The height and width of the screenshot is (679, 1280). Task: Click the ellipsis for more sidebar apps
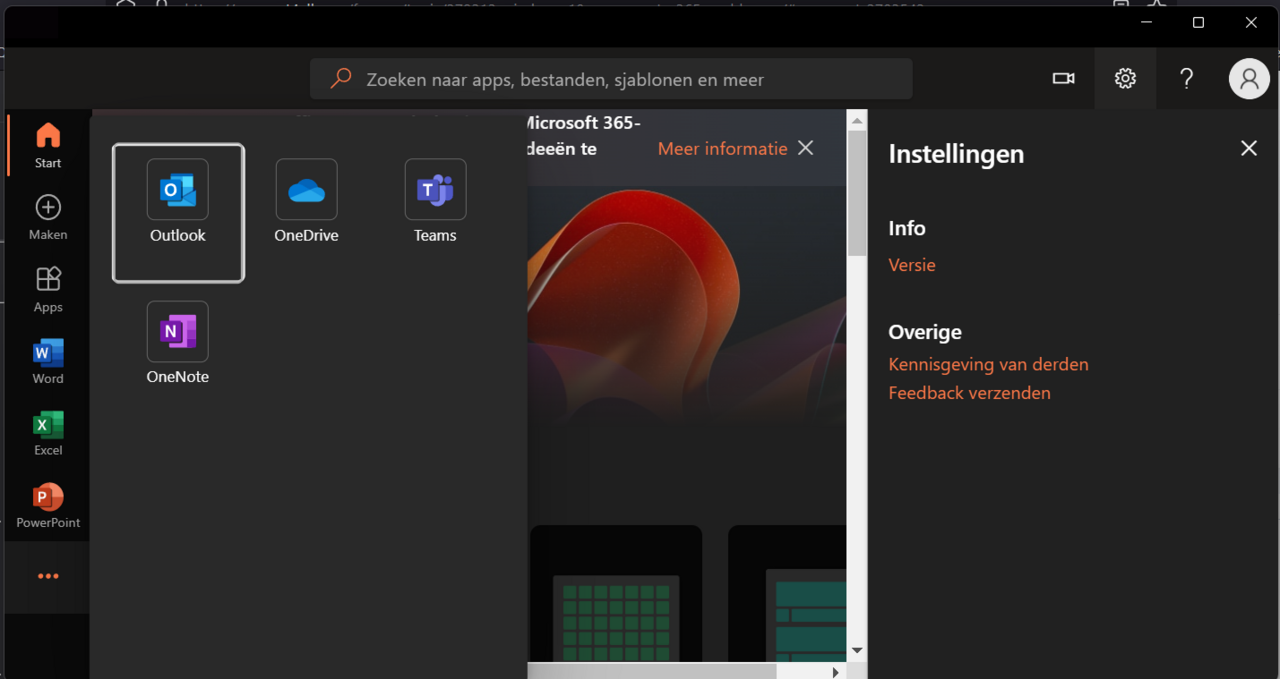(47, 575)
